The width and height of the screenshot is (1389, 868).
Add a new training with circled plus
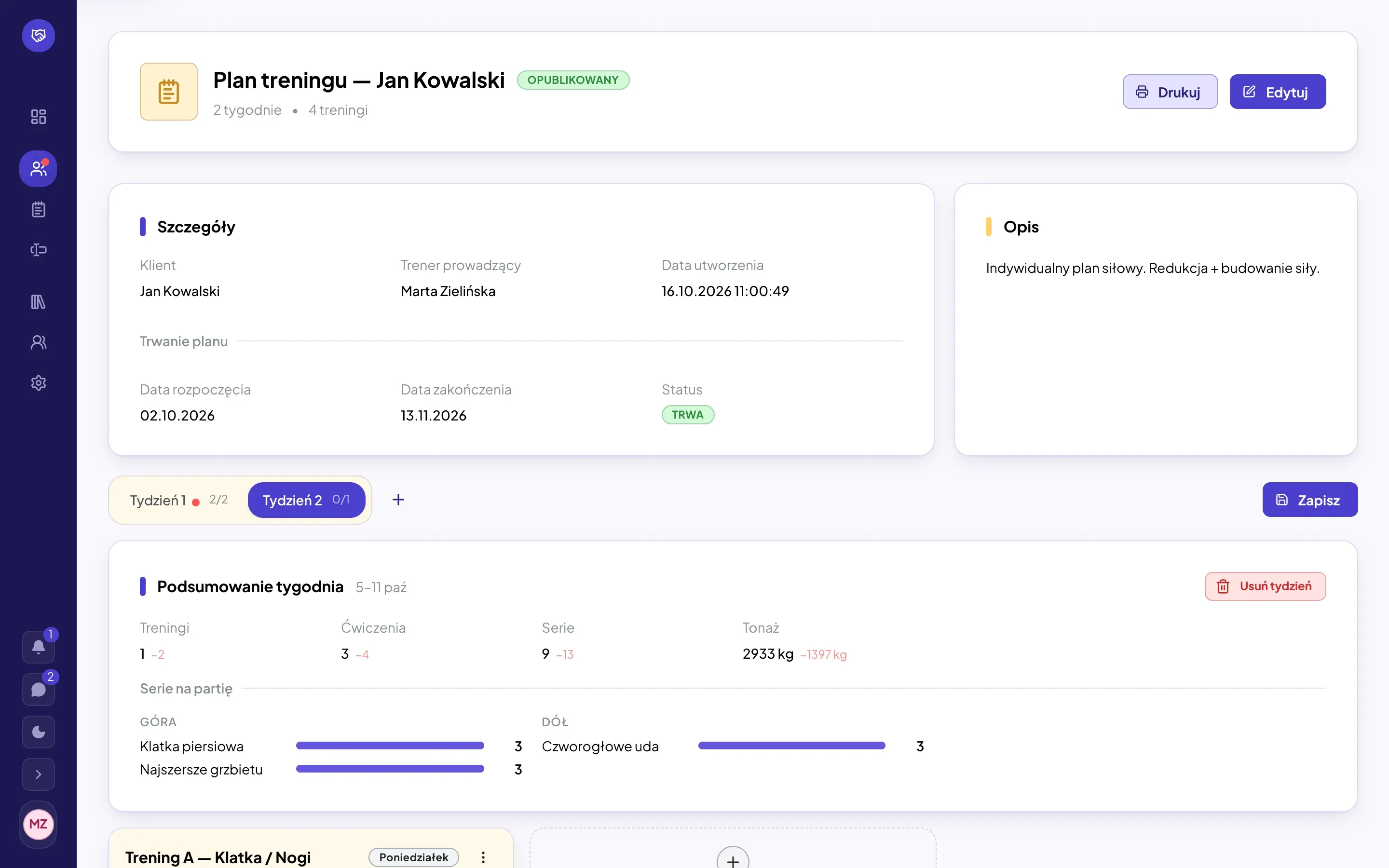coord(733,861)
